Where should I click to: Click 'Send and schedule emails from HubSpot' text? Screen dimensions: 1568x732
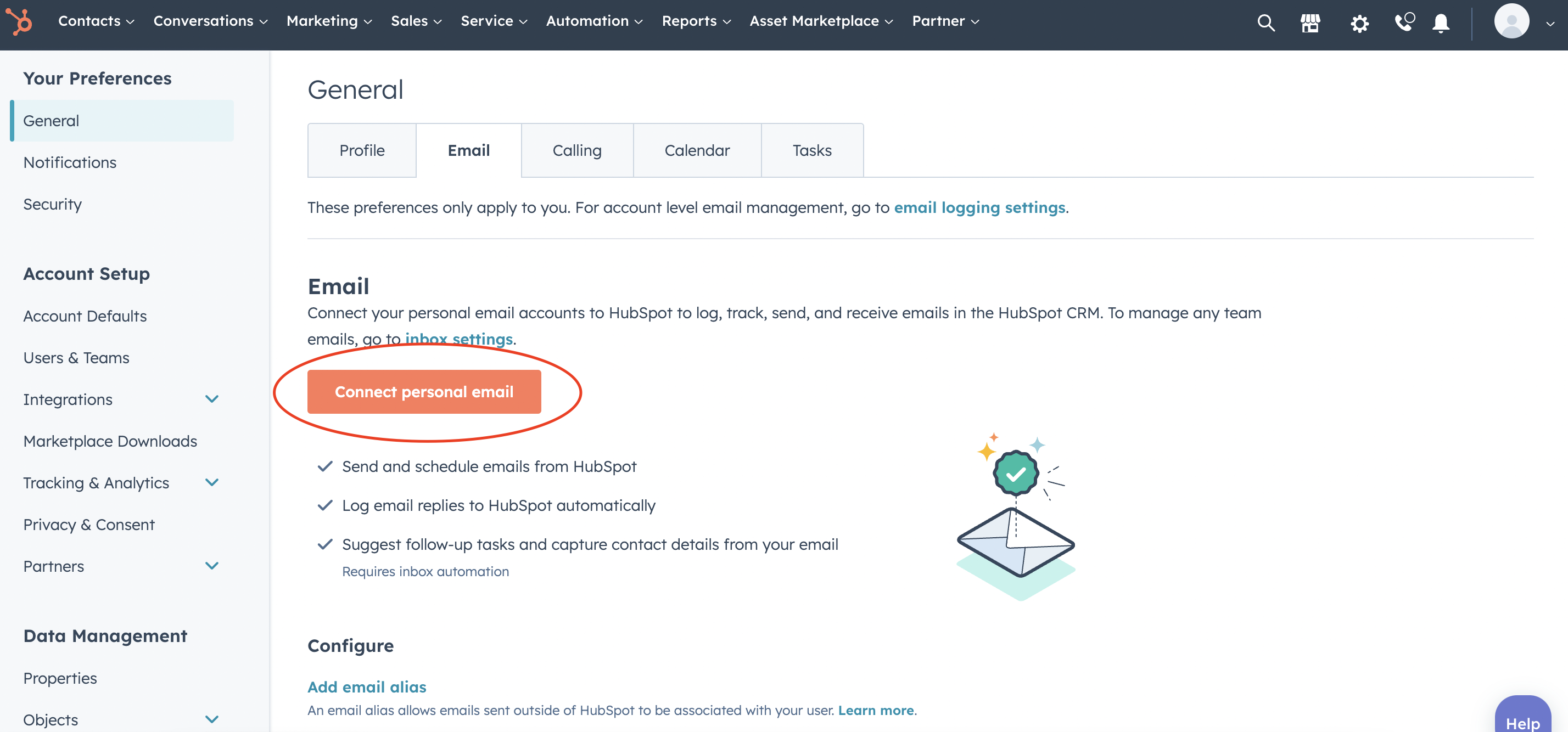489,466
